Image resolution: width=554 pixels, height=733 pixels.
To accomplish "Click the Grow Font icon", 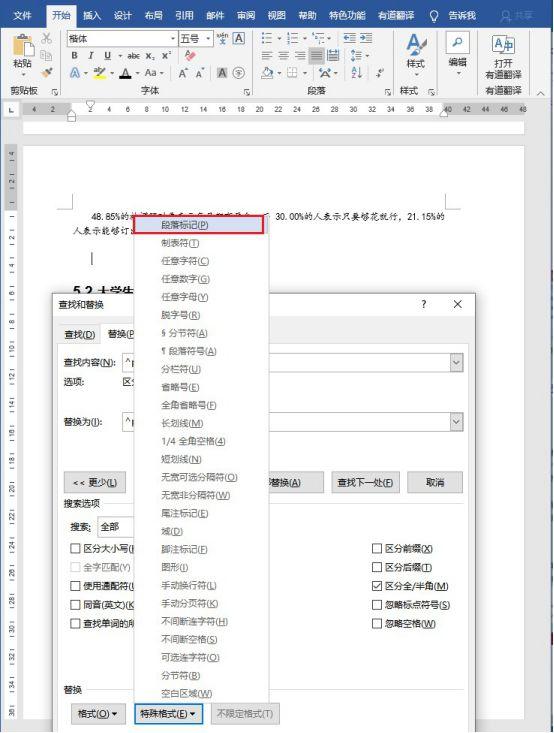I will click(x=183, y=73).
